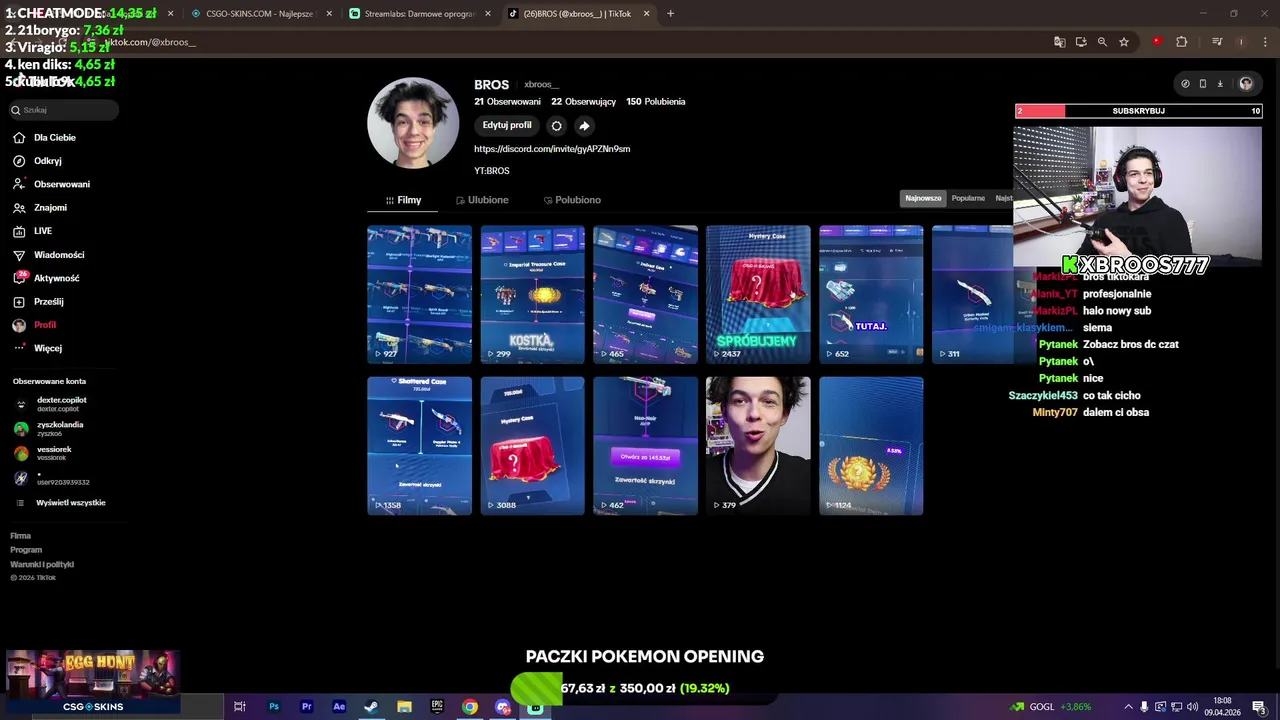Open the Chrome three-dot menu
This screenshot has height=720, width=1280.
(x=1265, y=42)
